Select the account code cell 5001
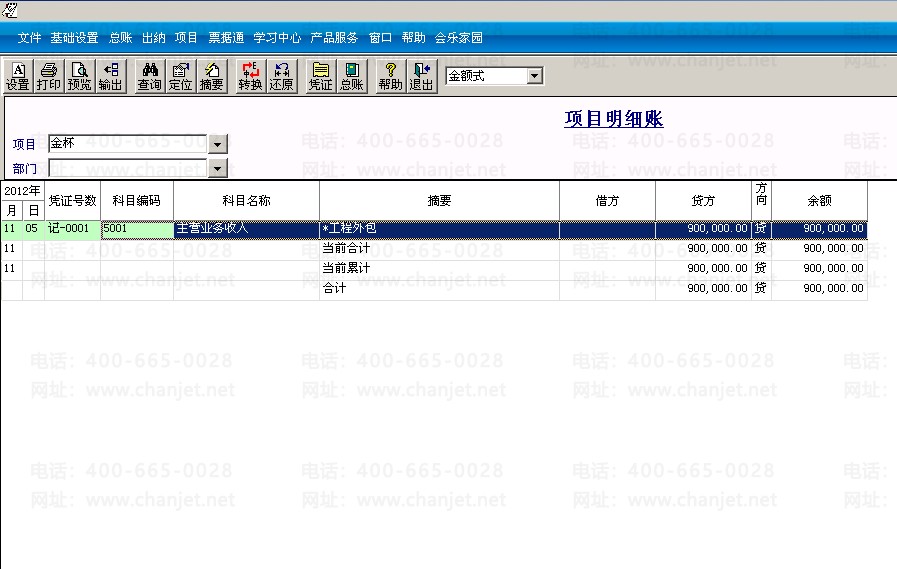The height and width of the screenshot is (569, 897). click(x=137, y=229)
